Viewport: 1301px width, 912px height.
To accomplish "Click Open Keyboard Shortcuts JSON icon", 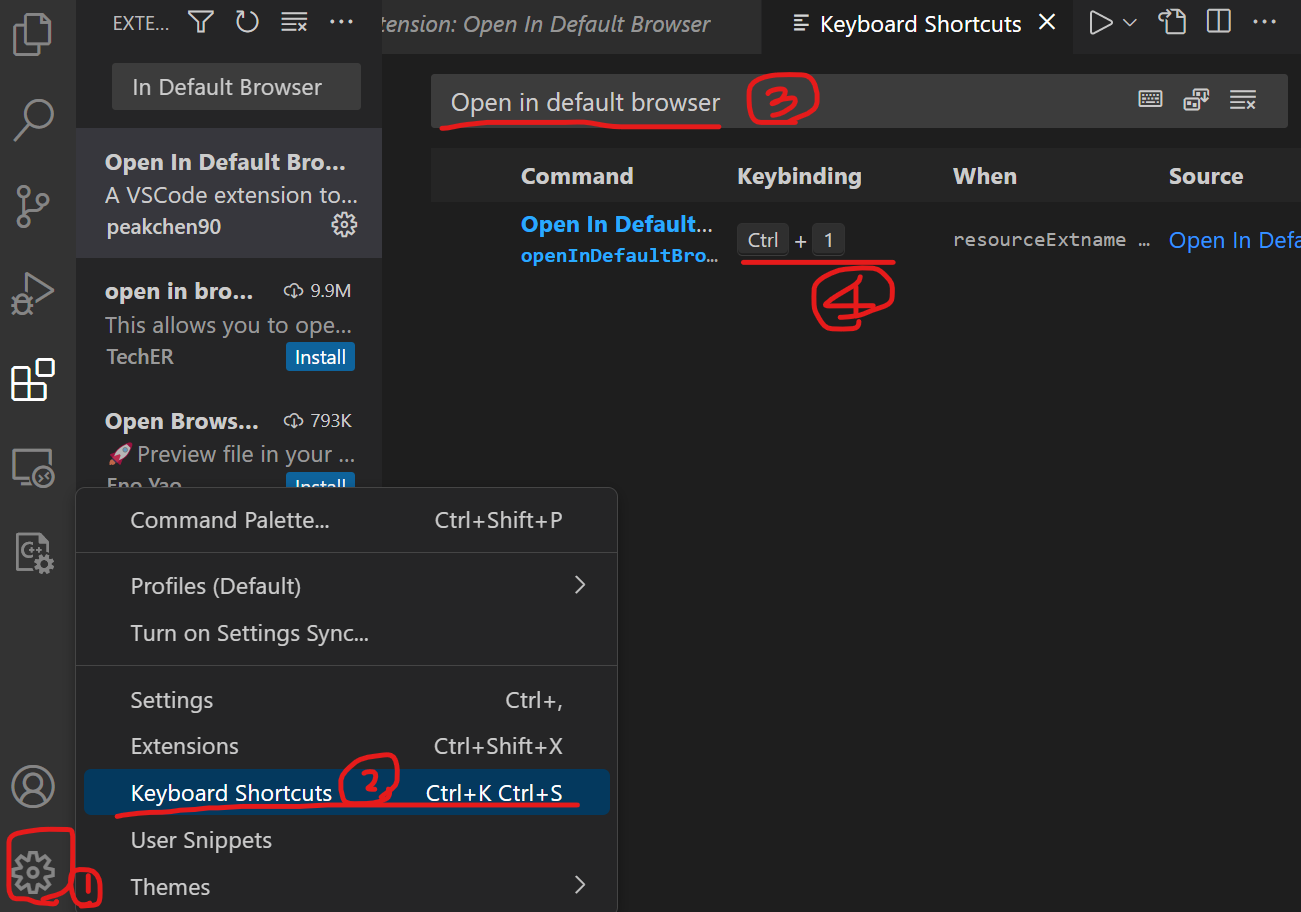I will [1172, 21].
